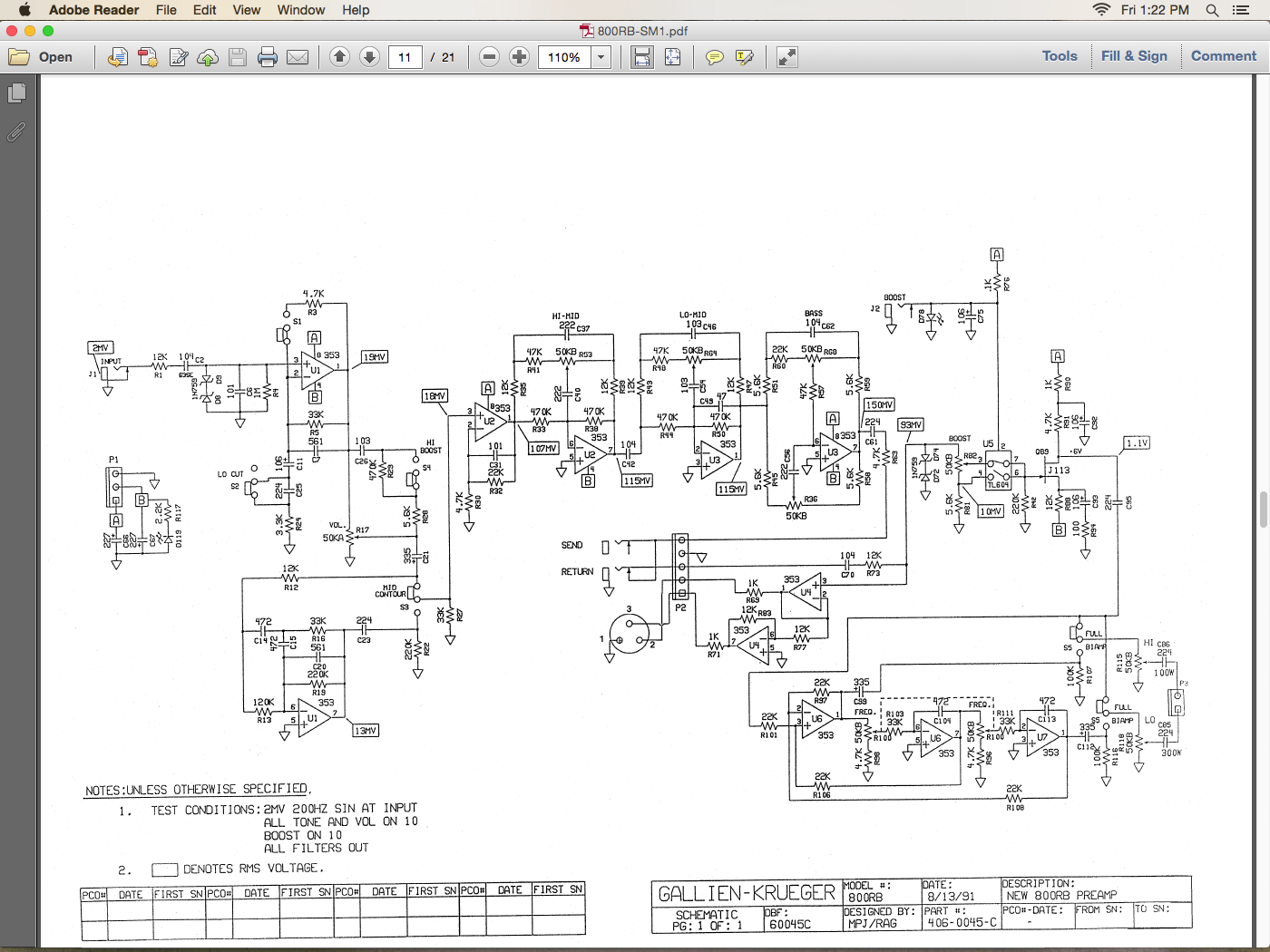Click the NEW 800RB PREAMP description text
Image resolution: width=1270 pixels, height=952 pixels.
(x=1061, y=895)
